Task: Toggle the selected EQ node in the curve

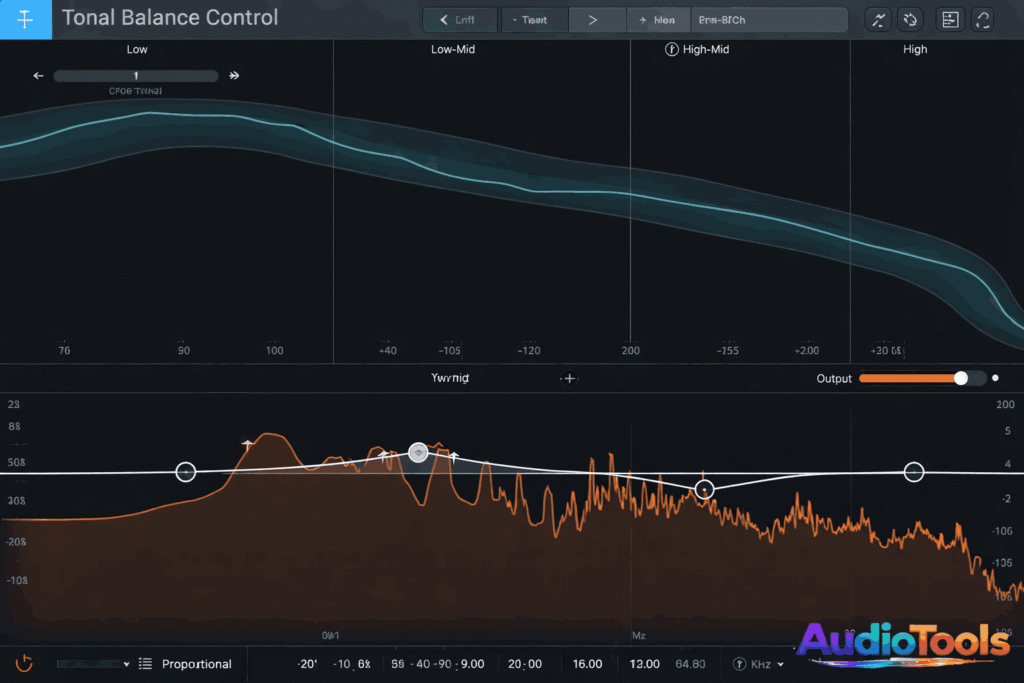Action: point(418,452)
